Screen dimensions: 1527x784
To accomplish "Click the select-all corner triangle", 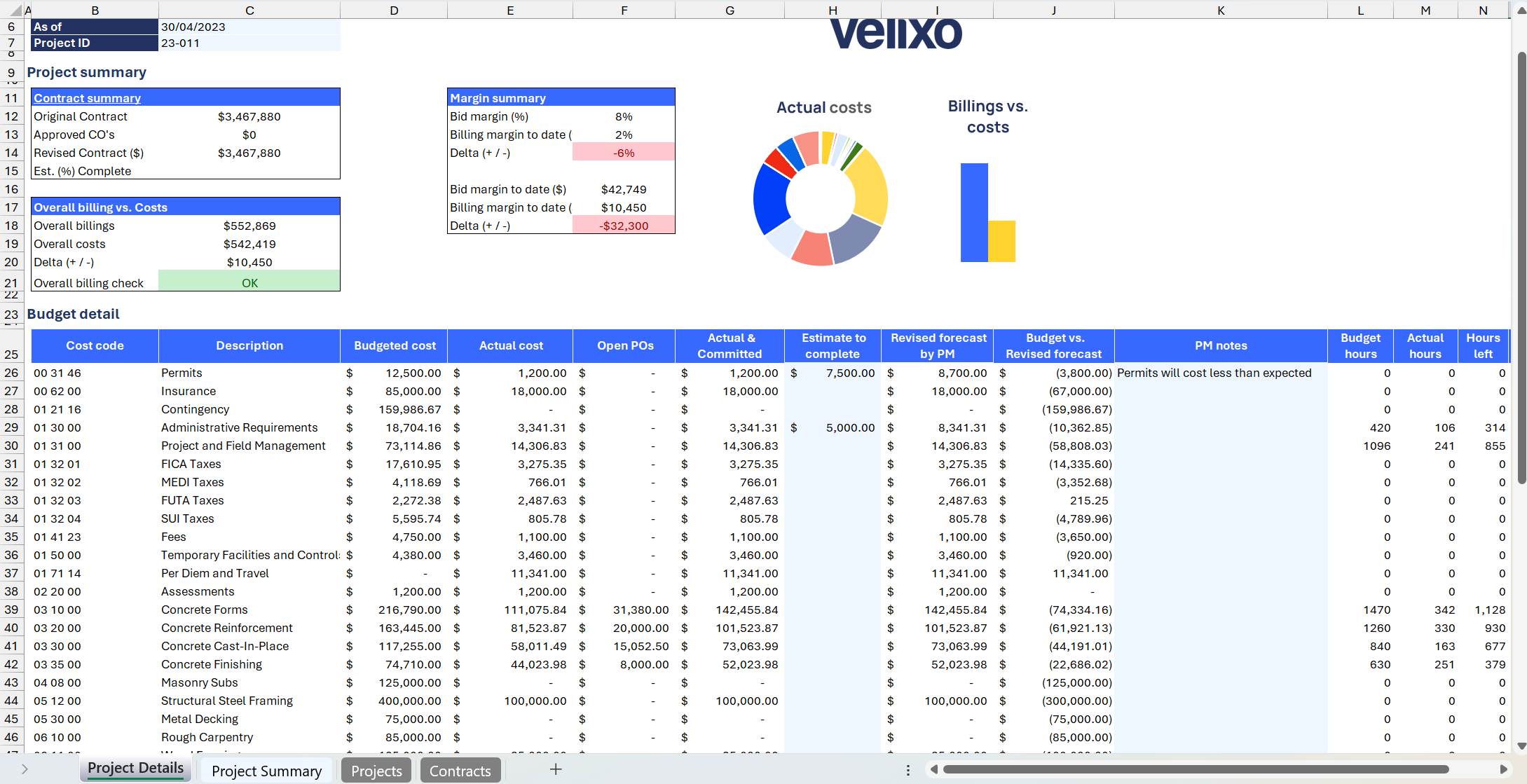I will (15, 11).
